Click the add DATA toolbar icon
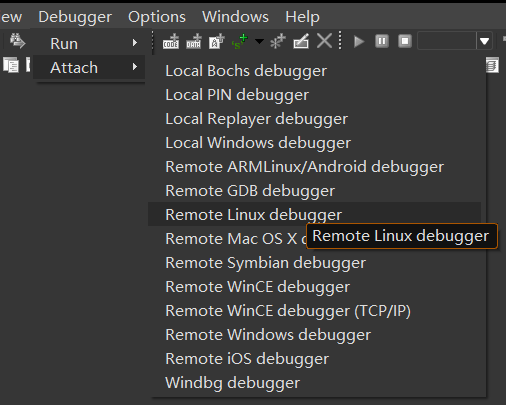This screenshot has width=506, height=405. 194,41
